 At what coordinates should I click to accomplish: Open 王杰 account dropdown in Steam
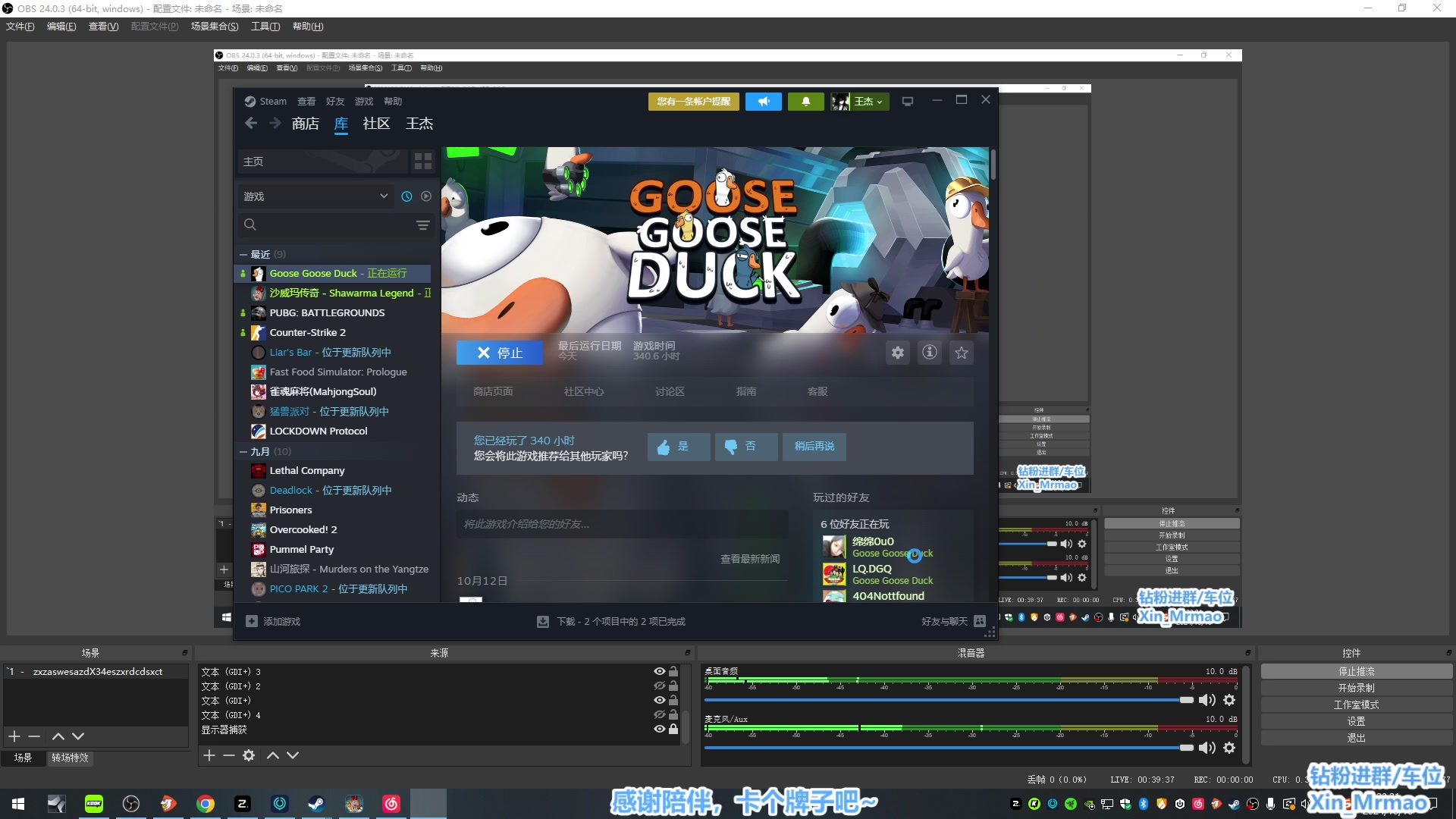point(860,102)
